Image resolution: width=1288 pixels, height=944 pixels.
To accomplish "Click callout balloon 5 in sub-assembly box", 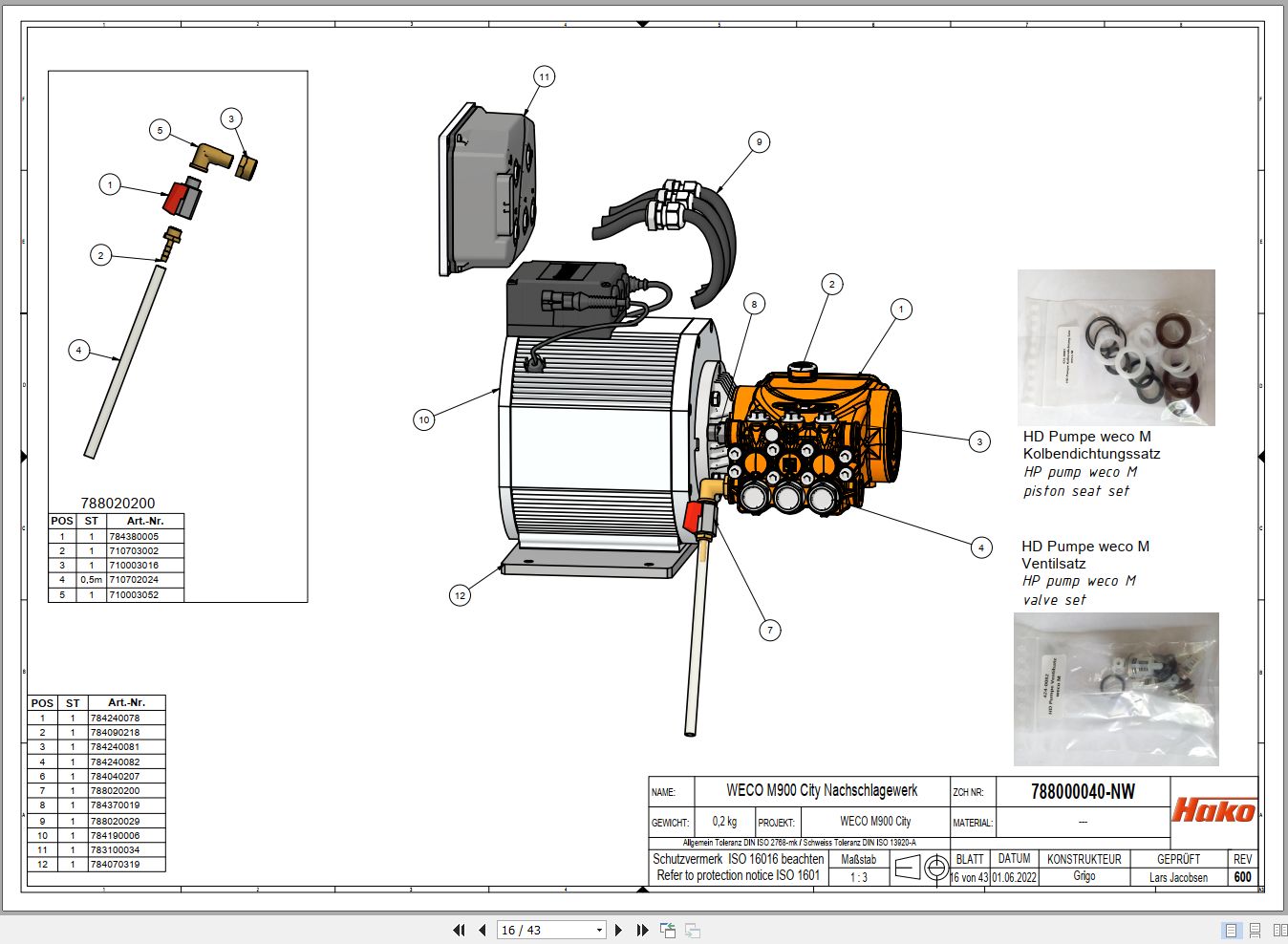I will coord(160,130).
